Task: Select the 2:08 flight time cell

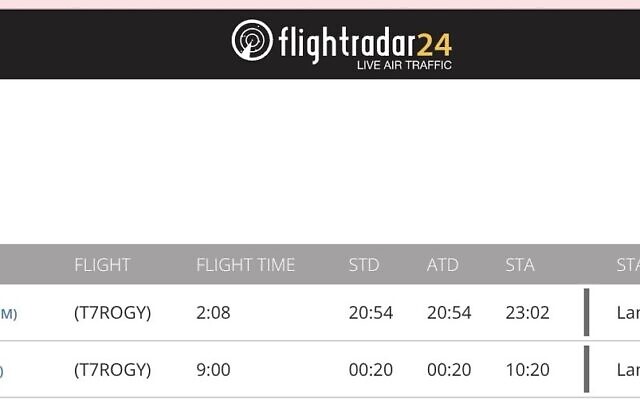Action: [213, 313]
